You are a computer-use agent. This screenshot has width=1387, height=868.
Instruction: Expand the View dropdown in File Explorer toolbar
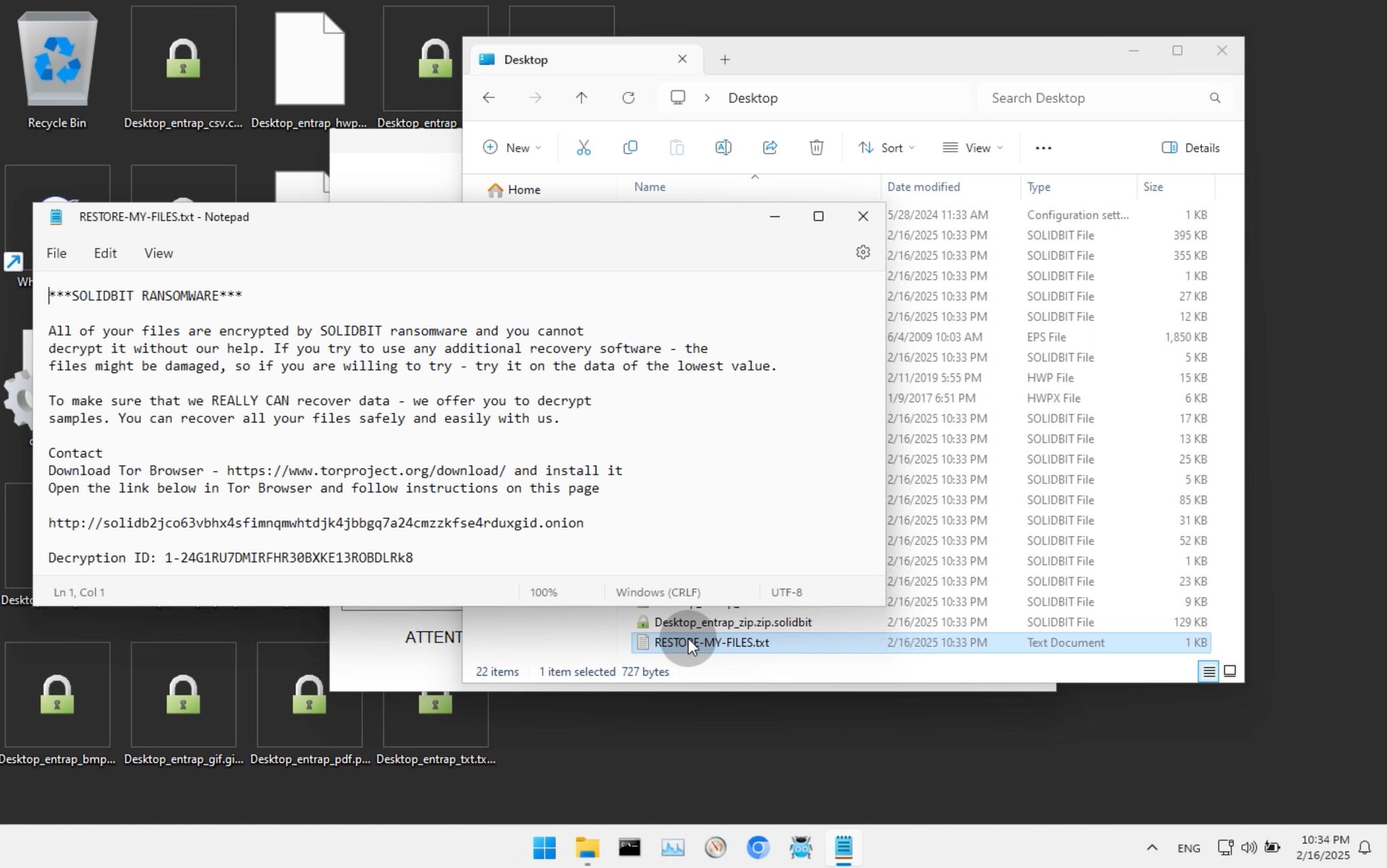click(973, 148)
